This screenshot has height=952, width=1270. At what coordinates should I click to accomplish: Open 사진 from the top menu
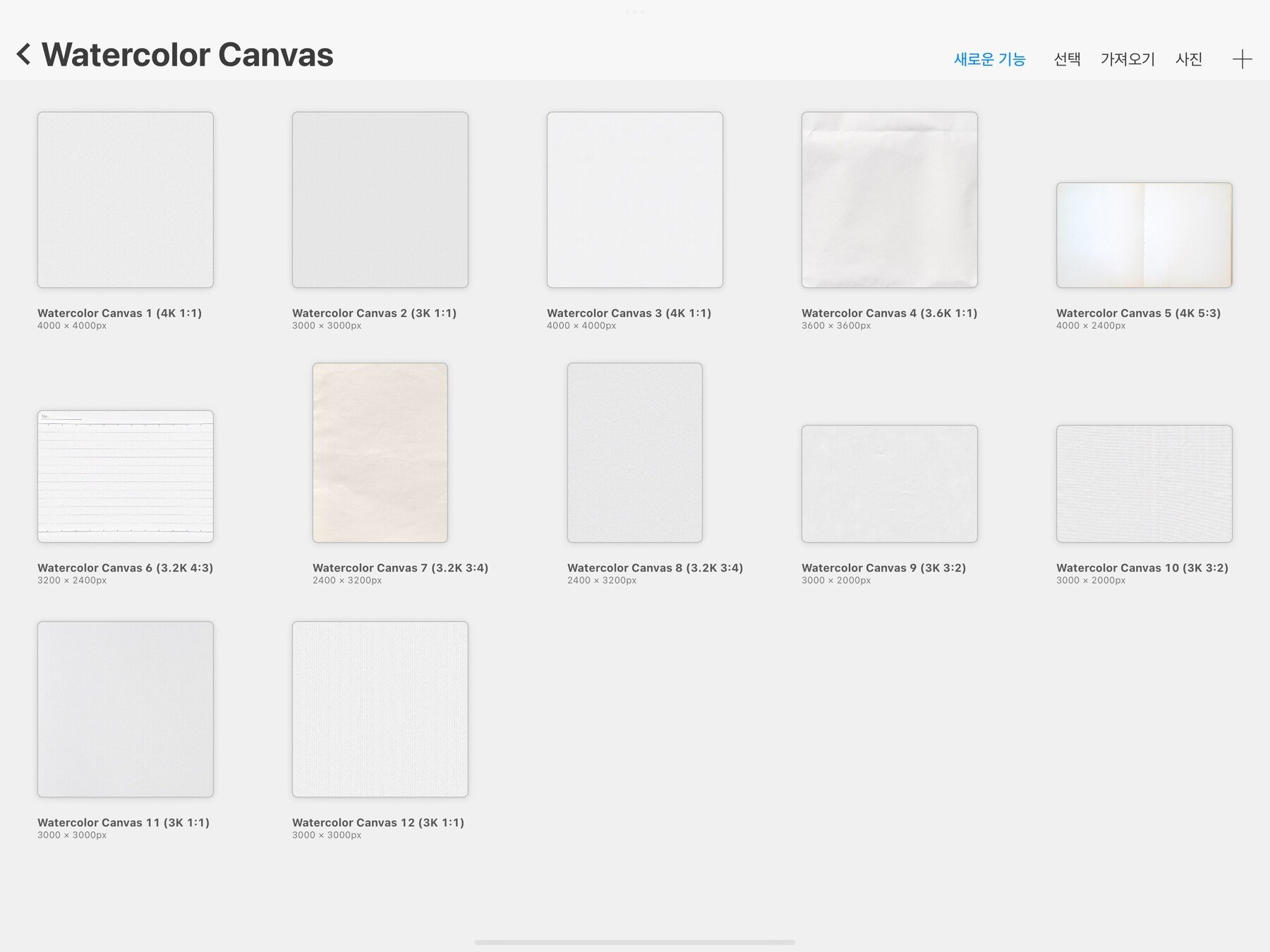point(1189,59)
